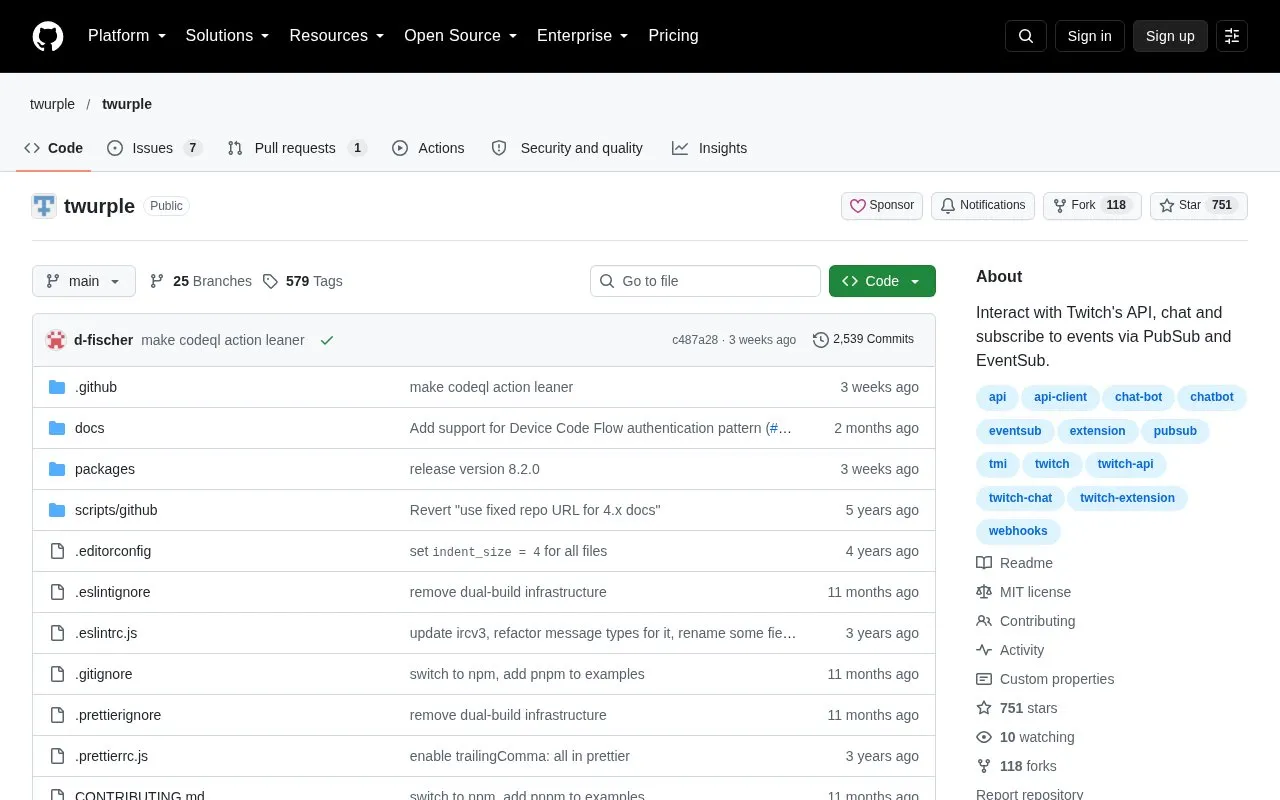1280x800 pixels.
Task: Switch to the Pull requests tab
Action: pyautogui.click(x=297, y=148)
